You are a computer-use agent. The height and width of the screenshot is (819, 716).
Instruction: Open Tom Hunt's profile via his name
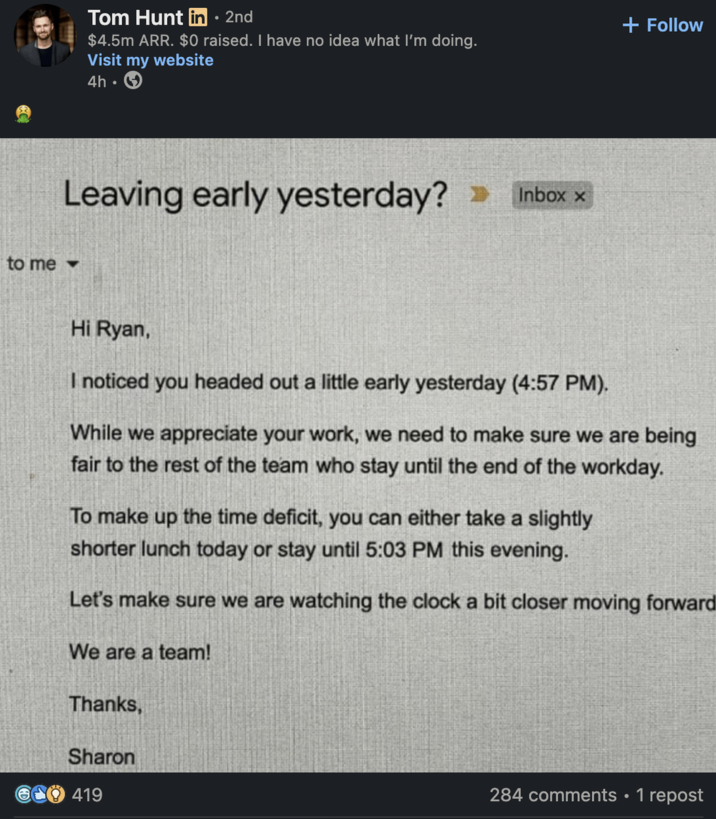tap(135, 17)
